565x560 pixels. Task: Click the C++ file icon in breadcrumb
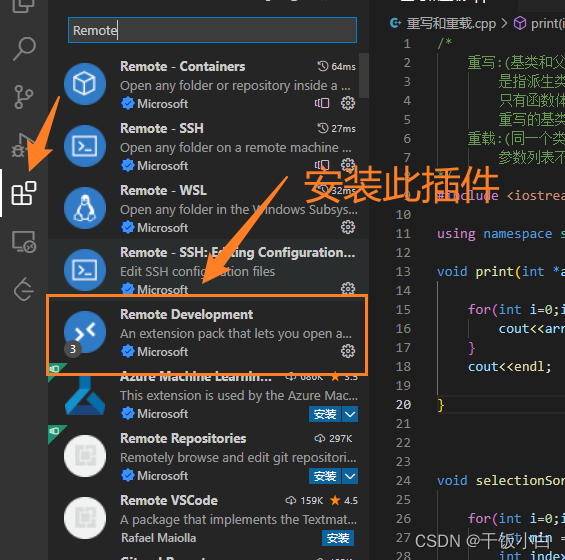pyautogui.click(x=395, y=23)
